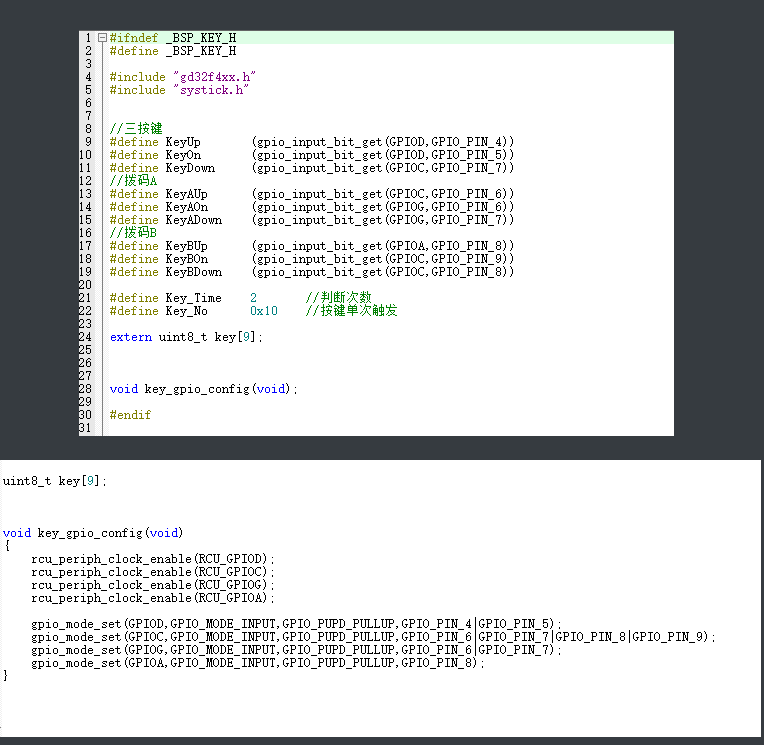Click the //判断次数 comment
This screenshot has width=764, height=745.
339,298
